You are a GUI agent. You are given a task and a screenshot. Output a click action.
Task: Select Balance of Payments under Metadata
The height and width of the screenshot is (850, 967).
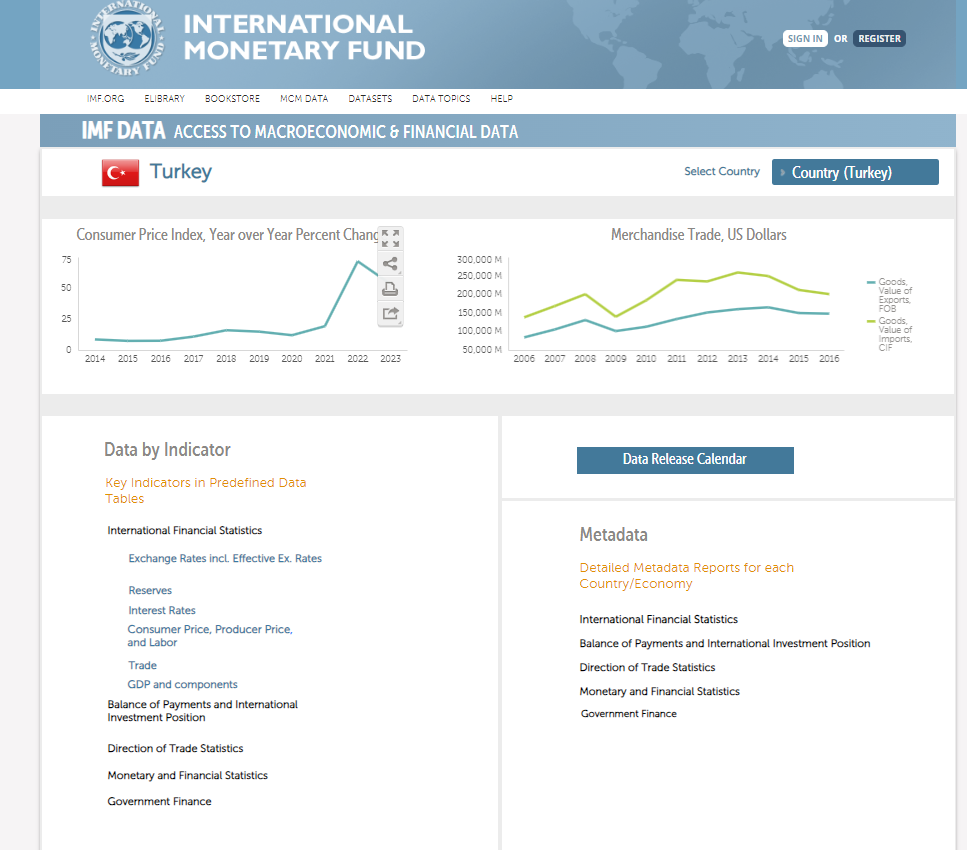coord(725,643)
